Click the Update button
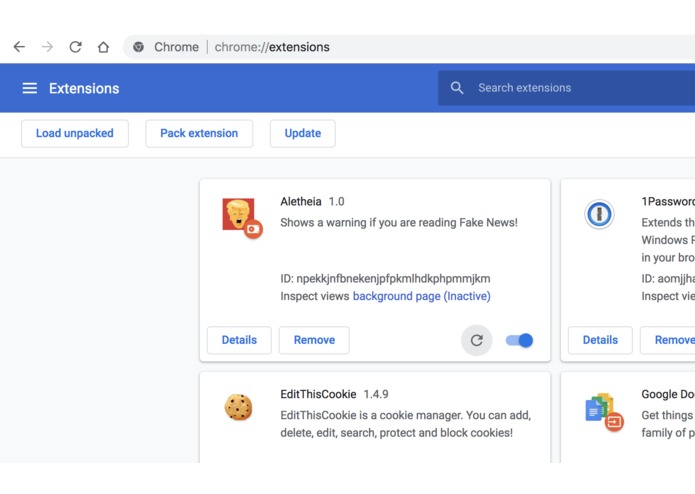This screenshot has height=494, width=695. (x=303, y=133)
